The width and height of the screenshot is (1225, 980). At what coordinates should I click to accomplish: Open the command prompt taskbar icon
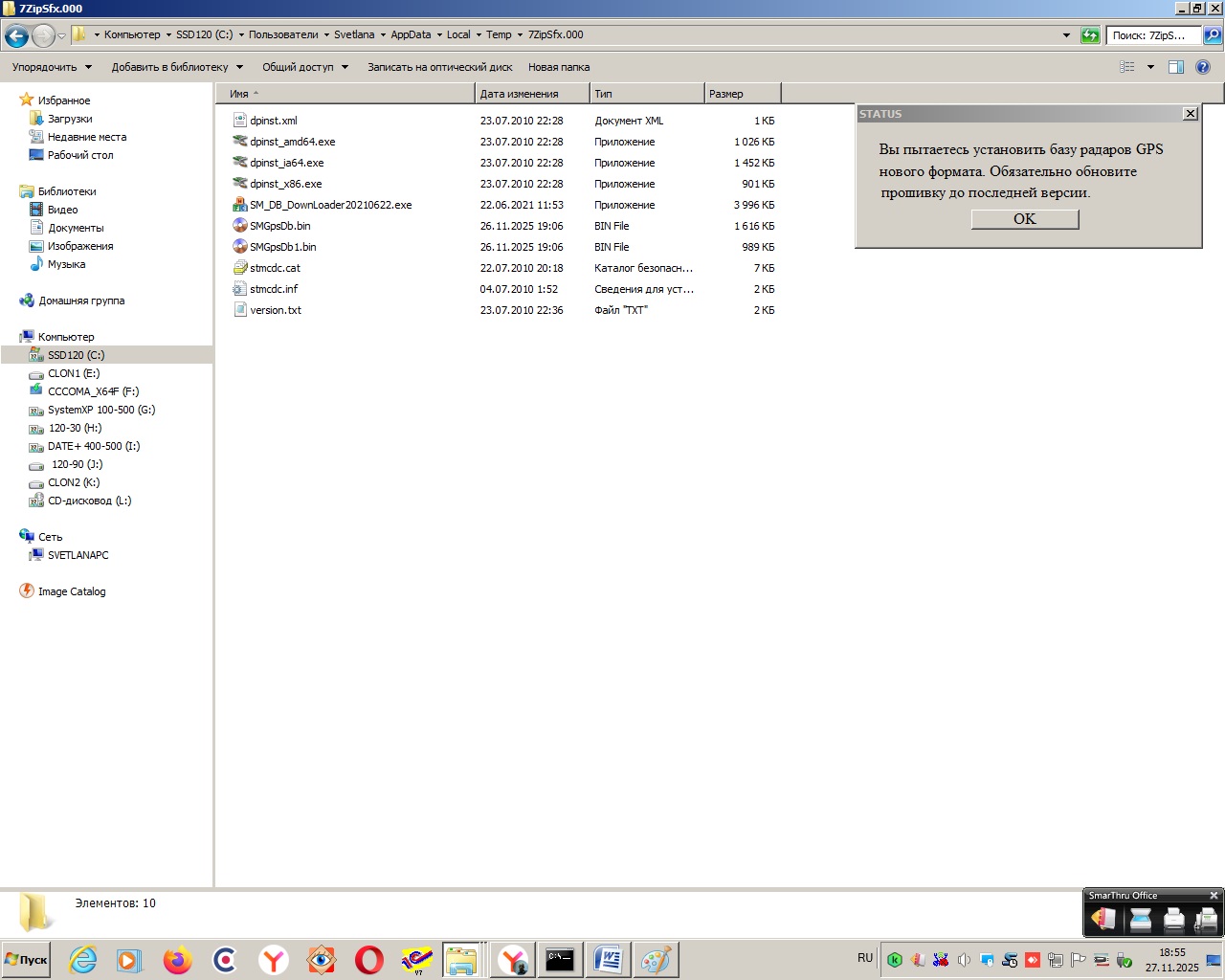click(x=560, y=960)
